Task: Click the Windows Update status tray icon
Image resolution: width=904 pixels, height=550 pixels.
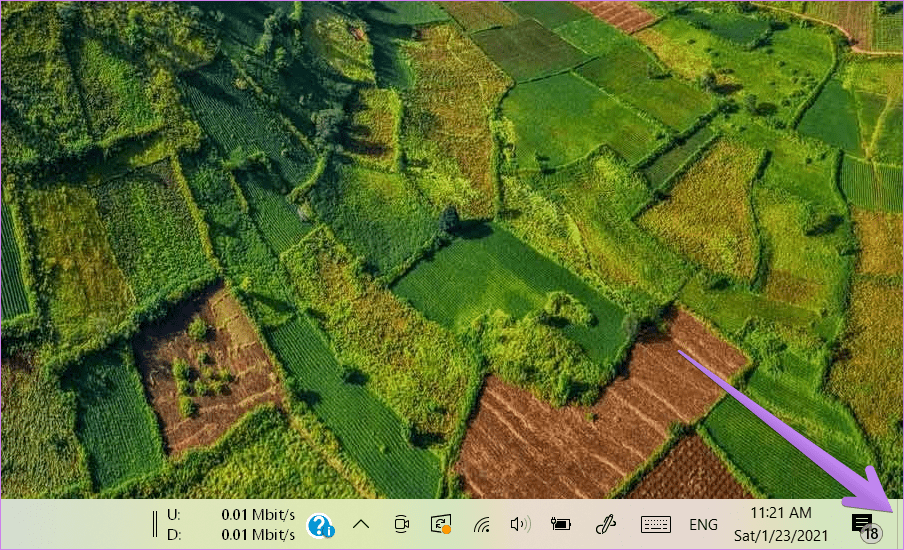Action: pyautogui.click(x=441, y=524)
